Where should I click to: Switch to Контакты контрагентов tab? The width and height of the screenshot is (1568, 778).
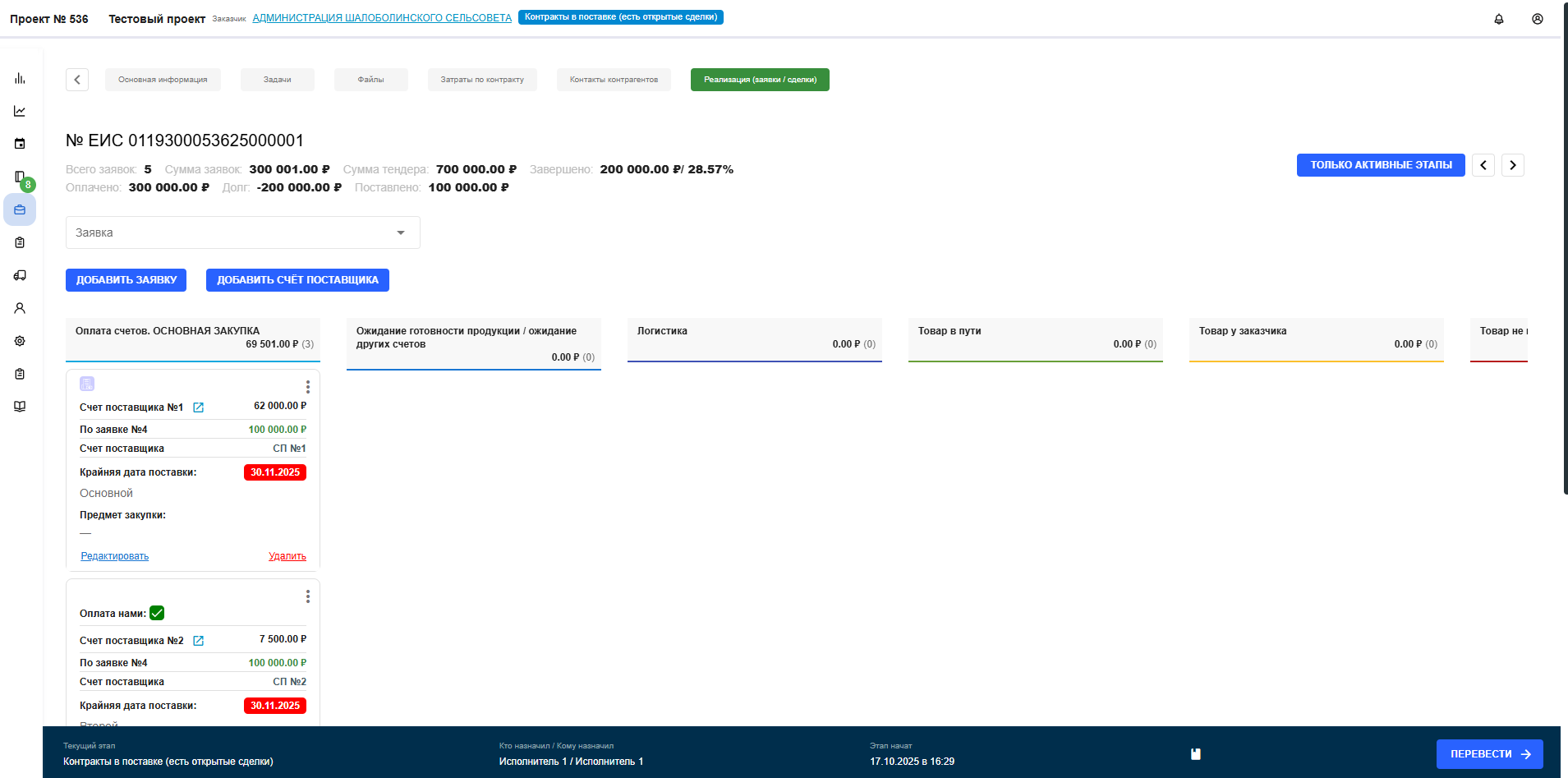coord(614,80)
